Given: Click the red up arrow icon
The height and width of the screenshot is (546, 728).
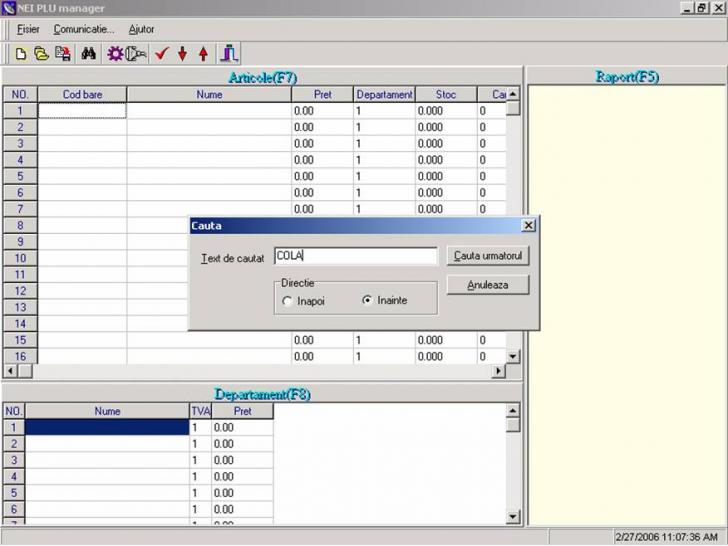Looking at the screenshot, I should [203, 54].
